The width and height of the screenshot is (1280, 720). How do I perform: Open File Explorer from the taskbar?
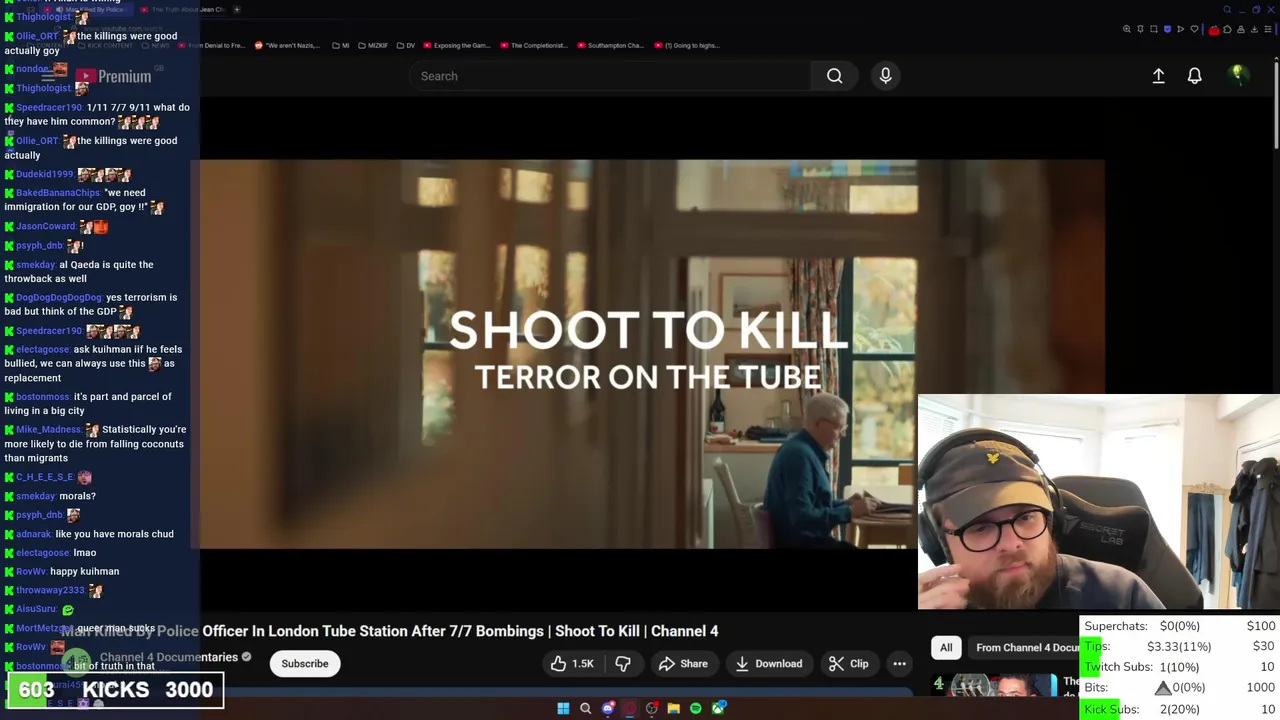click(x=674, y=709)
